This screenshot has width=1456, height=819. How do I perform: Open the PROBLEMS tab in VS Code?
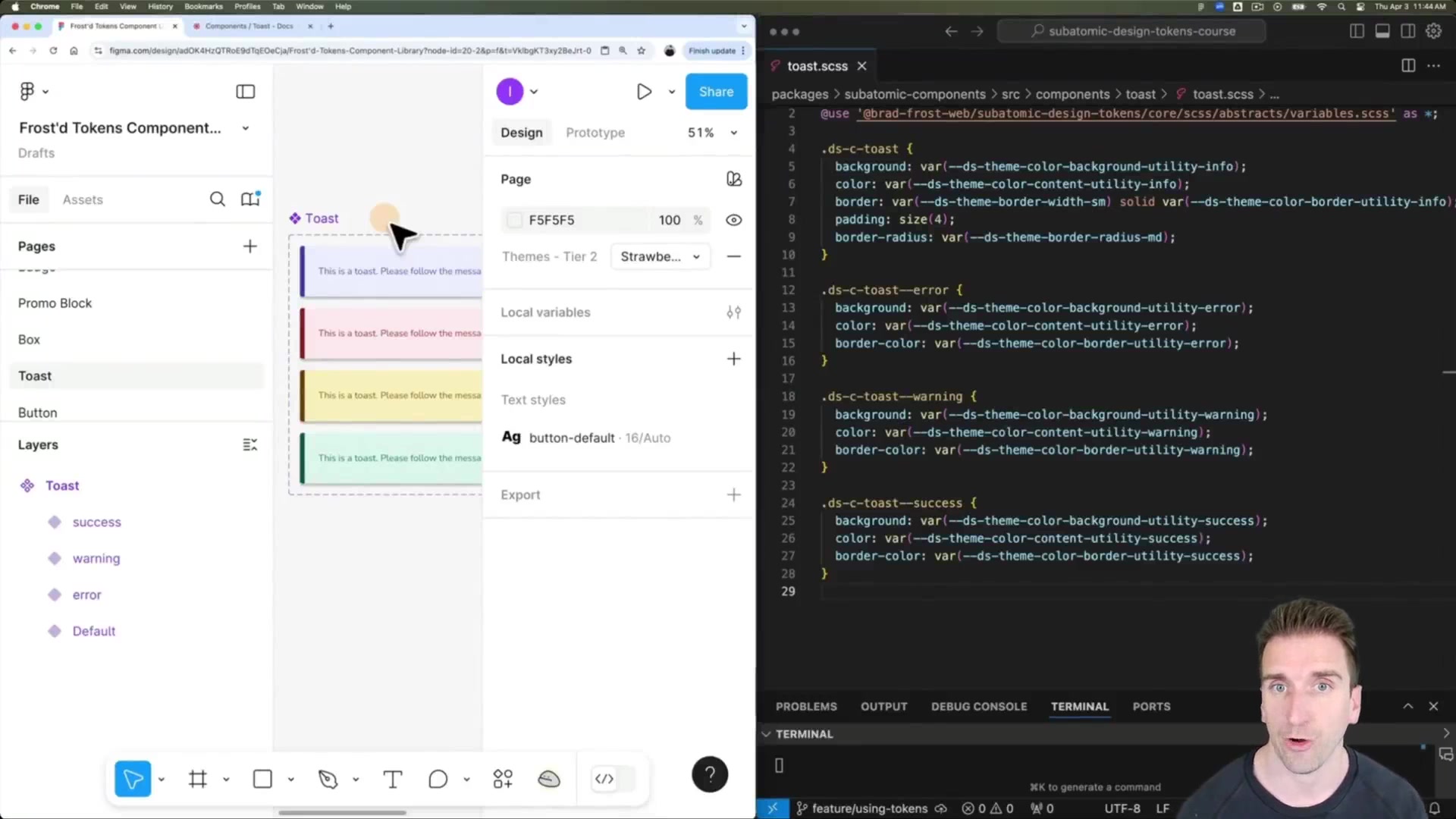point(806,706)
